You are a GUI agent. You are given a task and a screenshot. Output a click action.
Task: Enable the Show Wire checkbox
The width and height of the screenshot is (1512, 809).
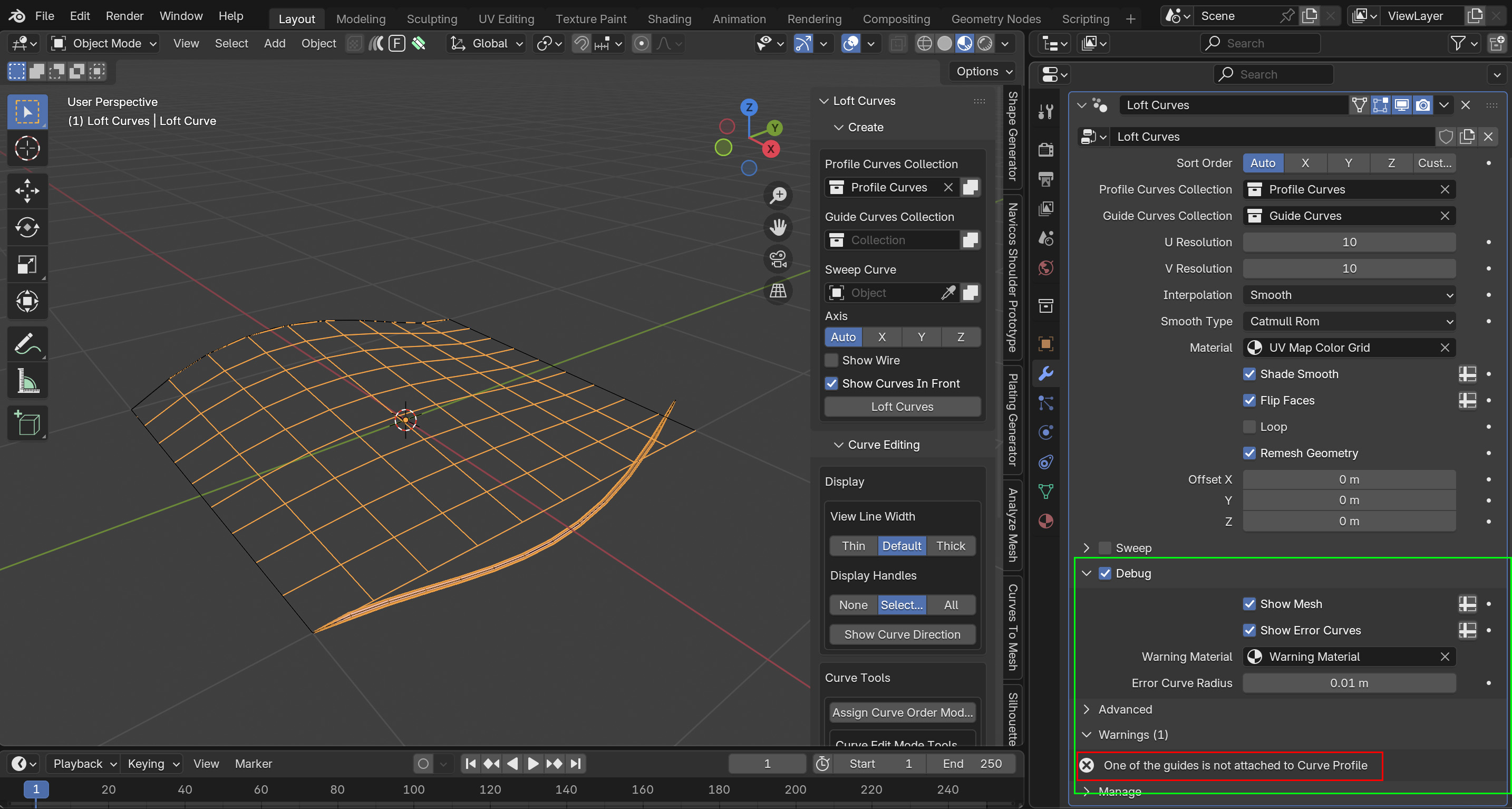pos(832,360)
